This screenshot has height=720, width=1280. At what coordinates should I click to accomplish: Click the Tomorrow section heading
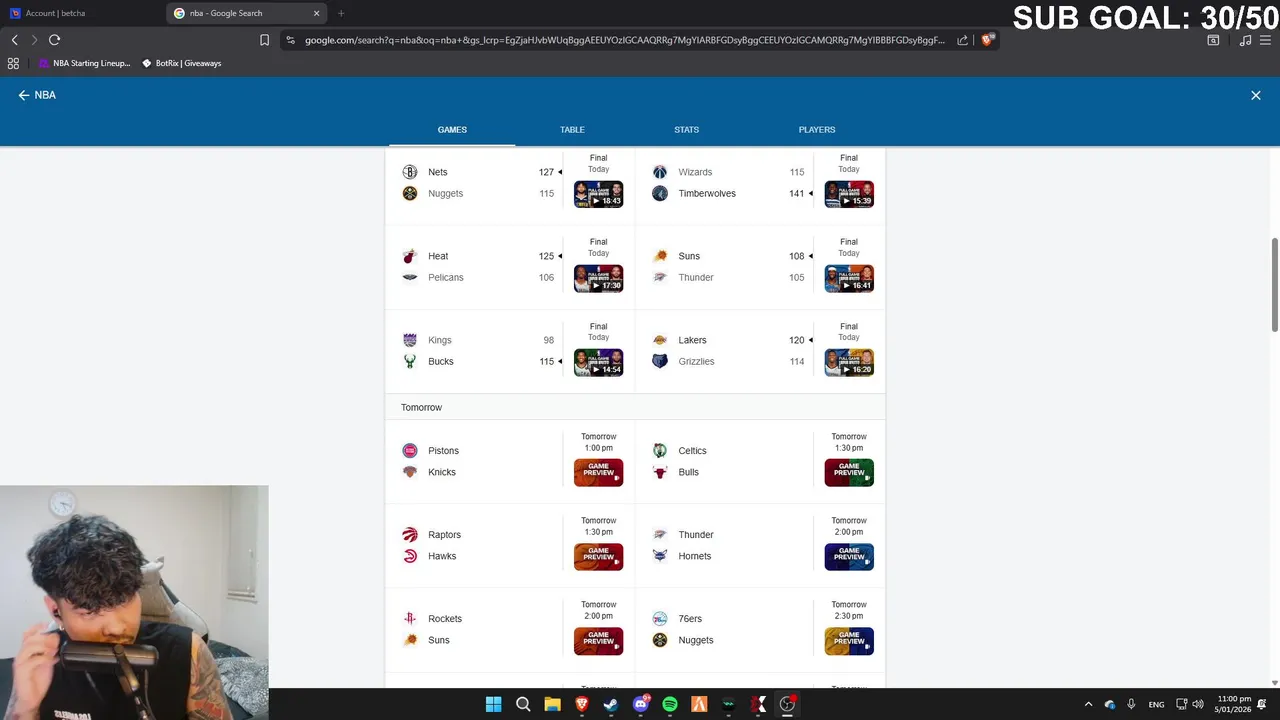pyautogui.click(x=421, y=408)
